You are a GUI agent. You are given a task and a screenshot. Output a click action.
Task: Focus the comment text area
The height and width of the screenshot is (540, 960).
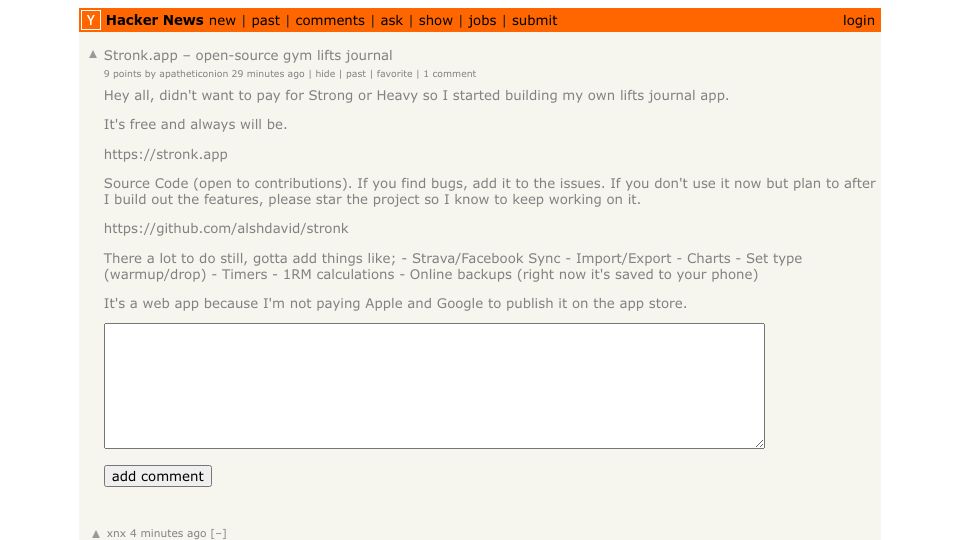point(434,386)
